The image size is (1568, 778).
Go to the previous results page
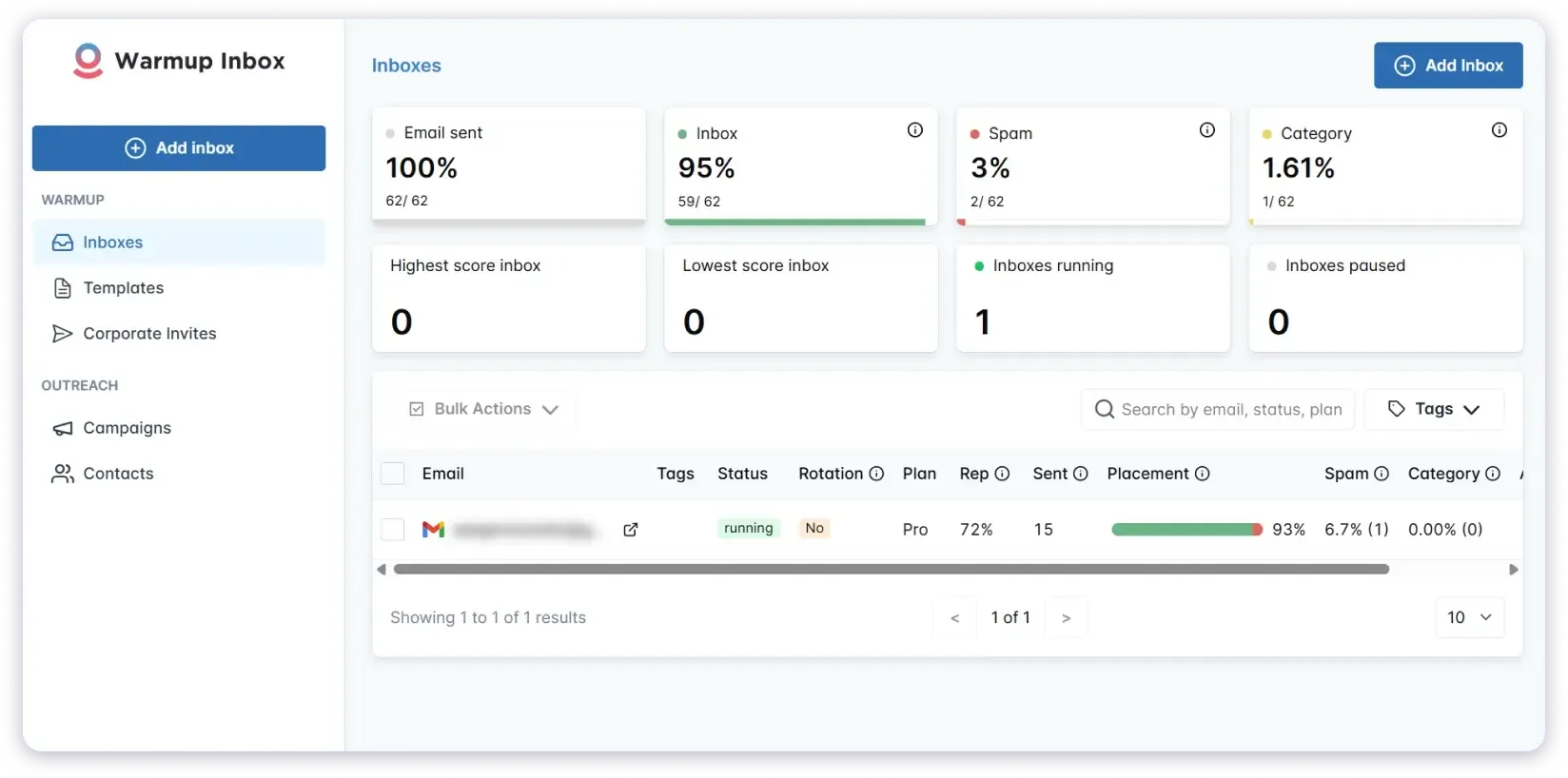[x=954, y=618]
